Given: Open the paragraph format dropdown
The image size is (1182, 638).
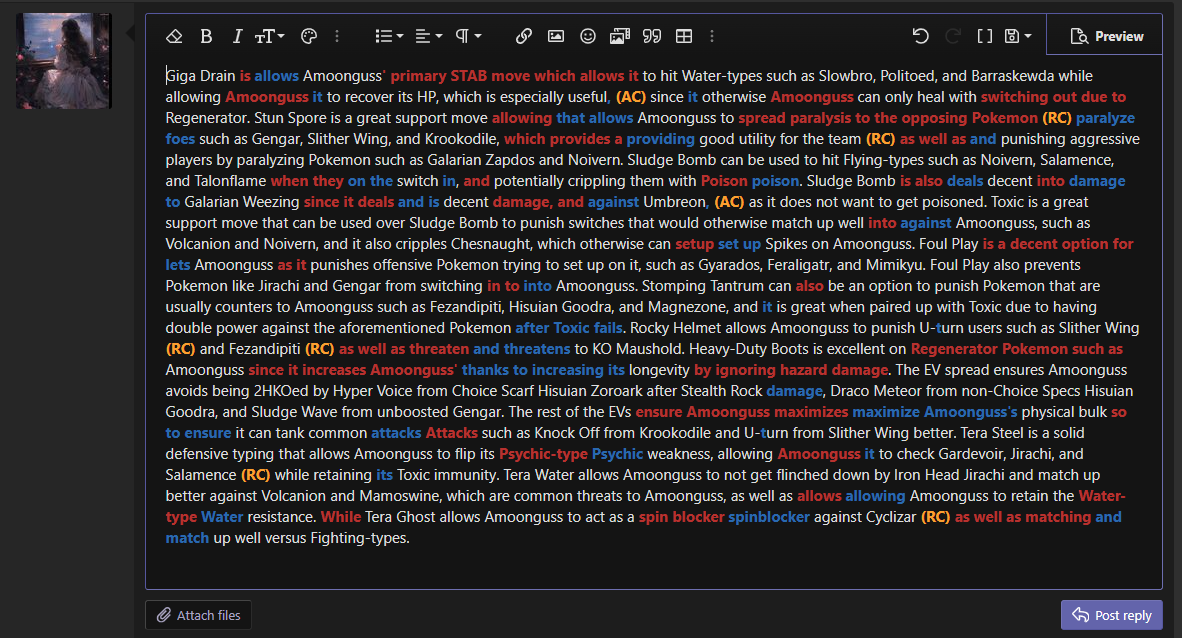Looking at the screenshot, I should point(468,36).
